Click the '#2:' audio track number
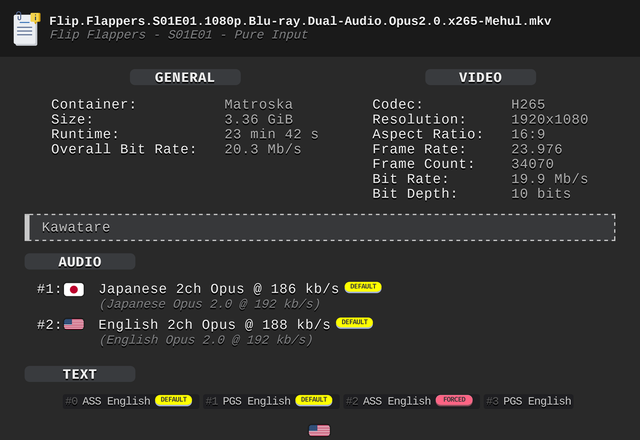 click(x=49, y=324)
